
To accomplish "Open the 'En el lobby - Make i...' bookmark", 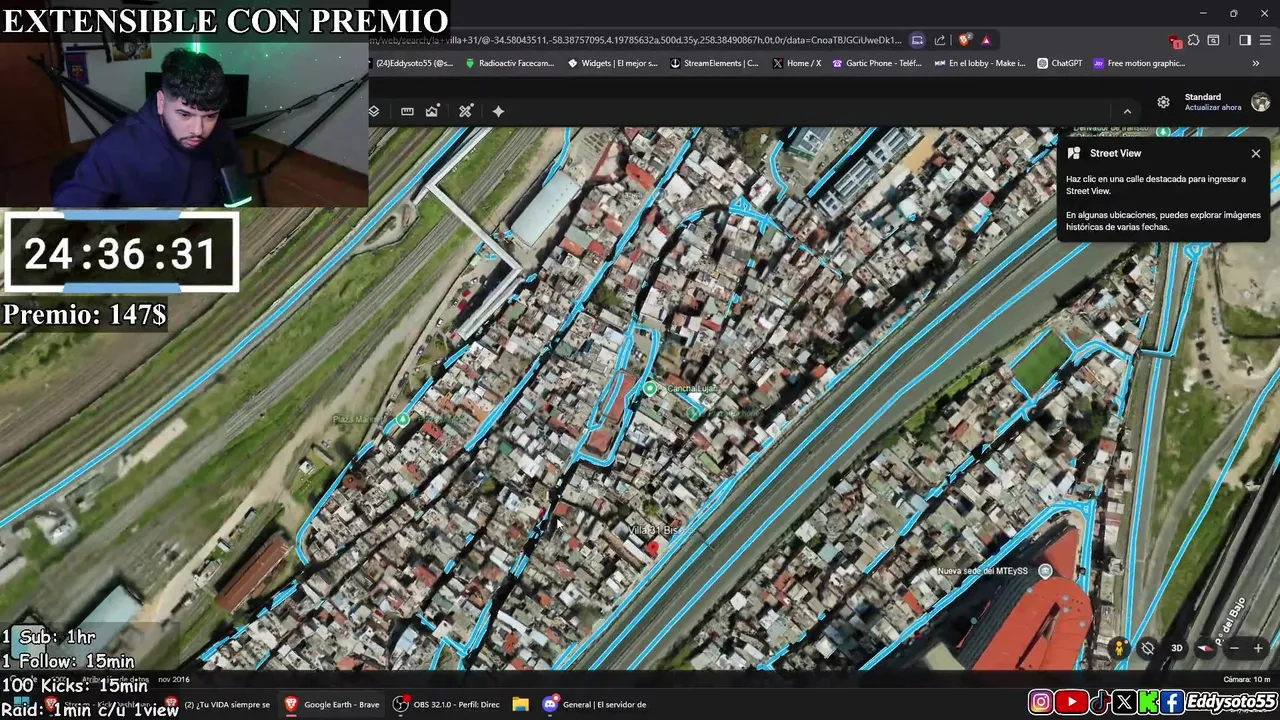I will tap(980, 63).
